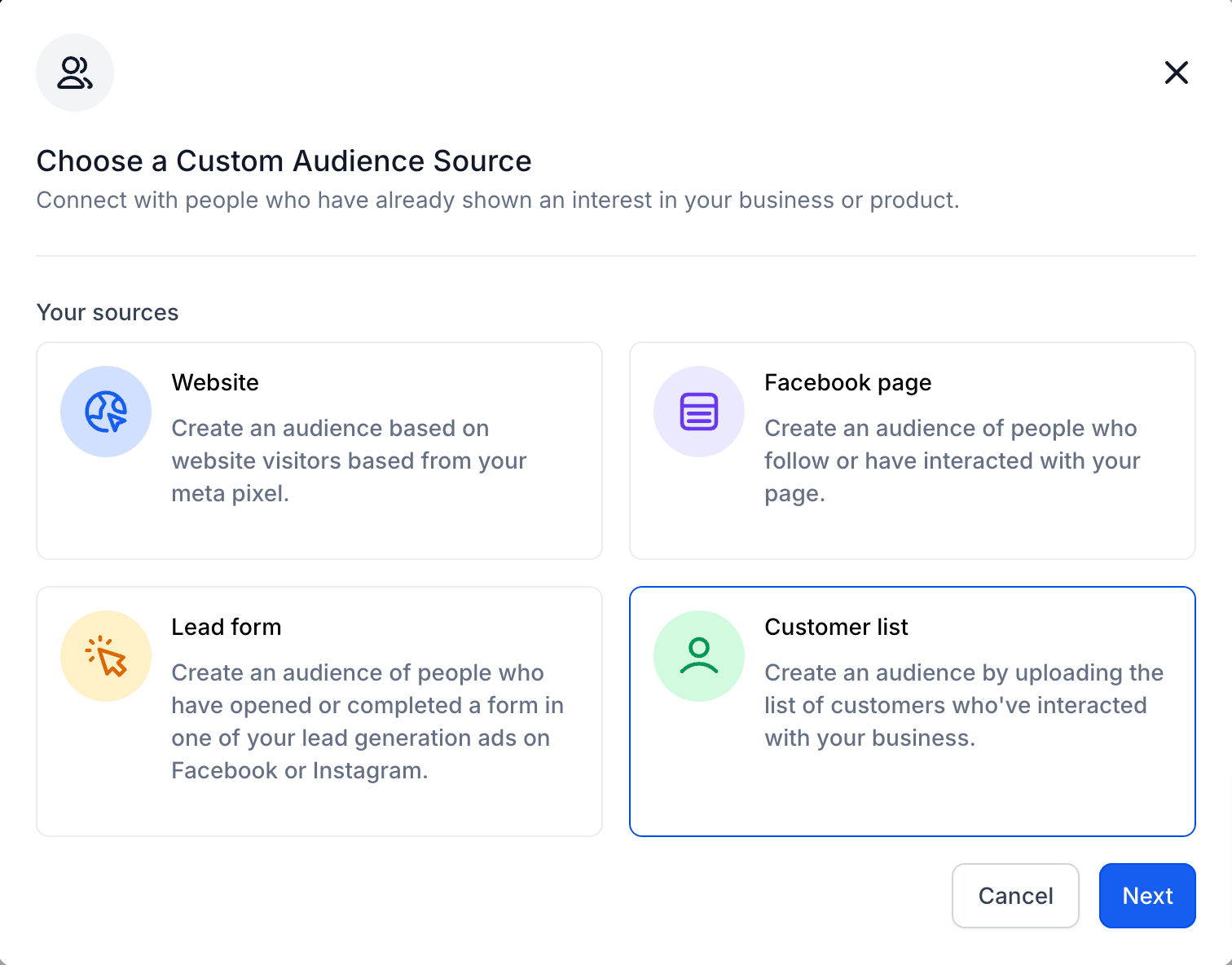Click the Customer list card title
1232x965 pixels.
pyautogui.click(x=836, y=627)
